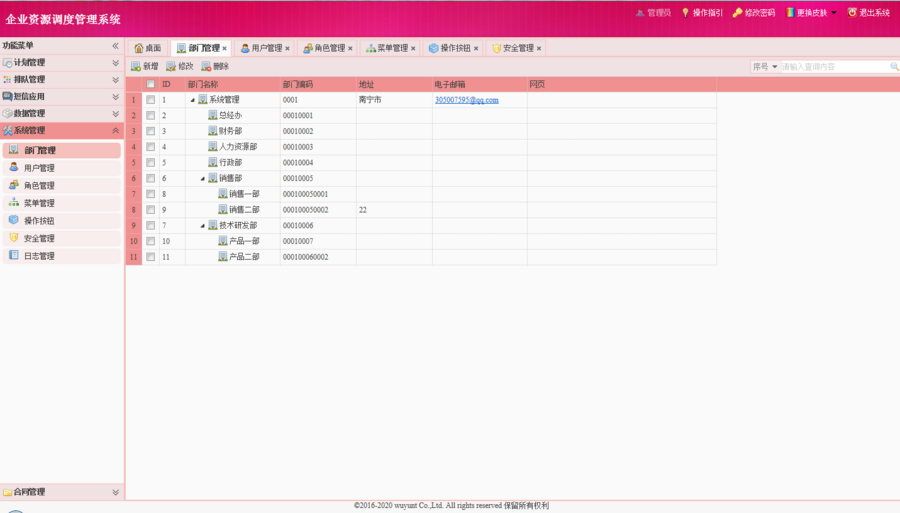Click the 计划管理 menu icon

tap(7, 63)
